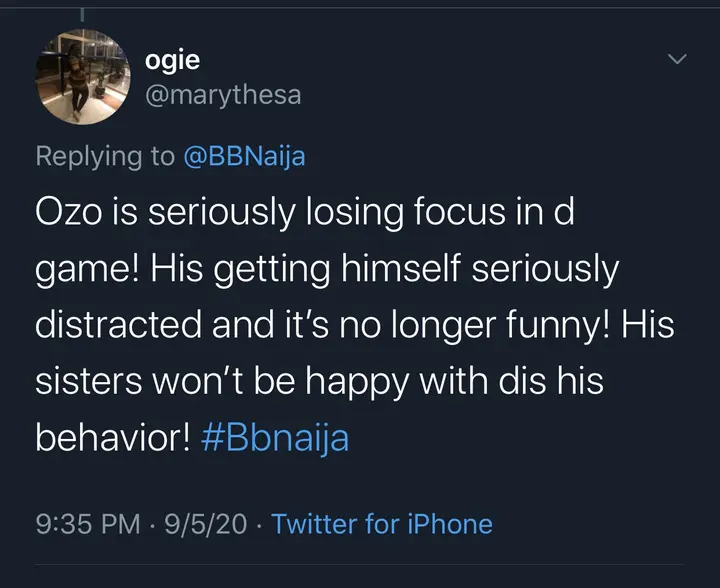
Task: Tap the display name "ogie"
Action: 172,60
